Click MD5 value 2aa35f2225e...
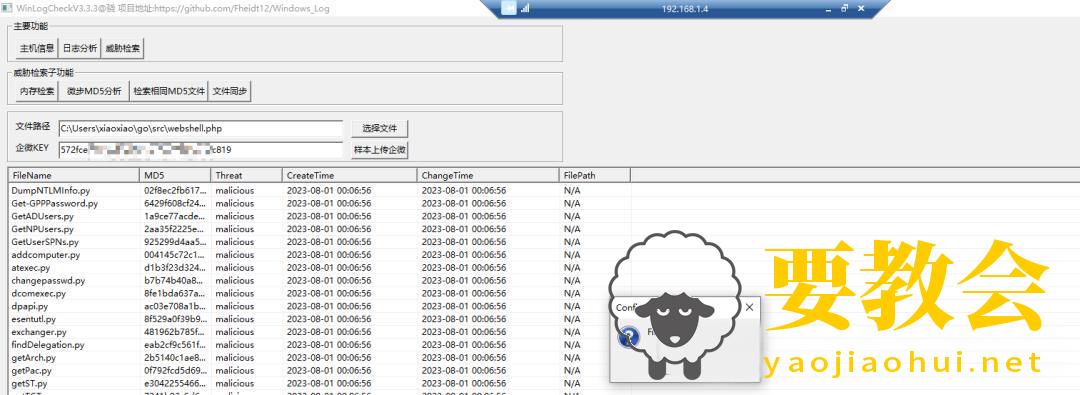 coord(175,229)
